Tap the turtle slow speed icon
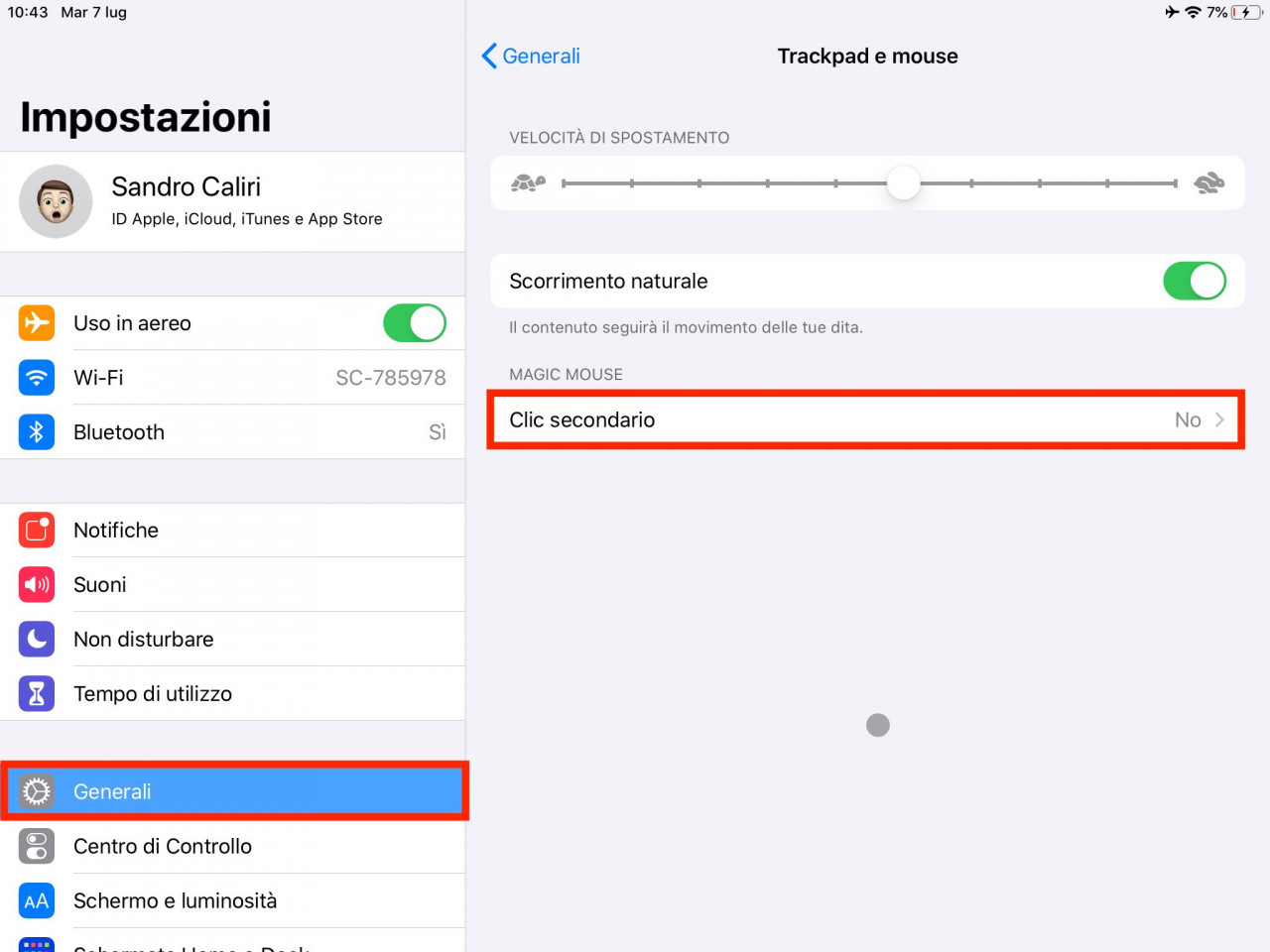The height and width of the screenshot is (952, 1270). point(528,182)
